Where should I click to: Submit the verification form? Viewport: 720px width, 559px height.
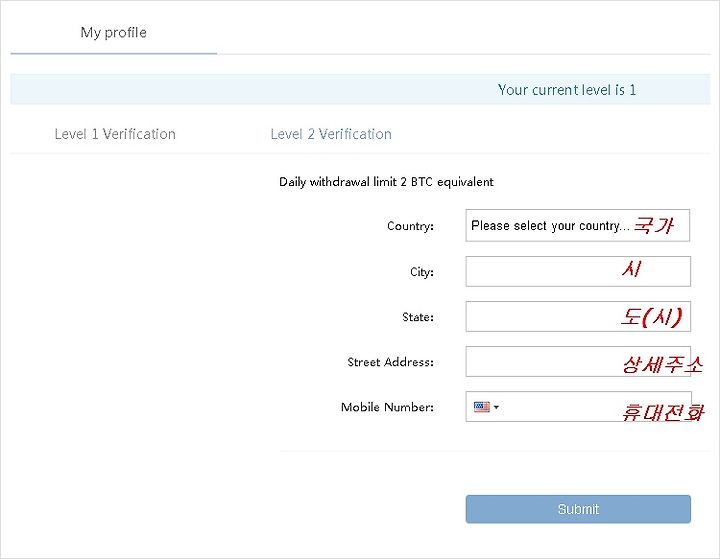(578, 509)
